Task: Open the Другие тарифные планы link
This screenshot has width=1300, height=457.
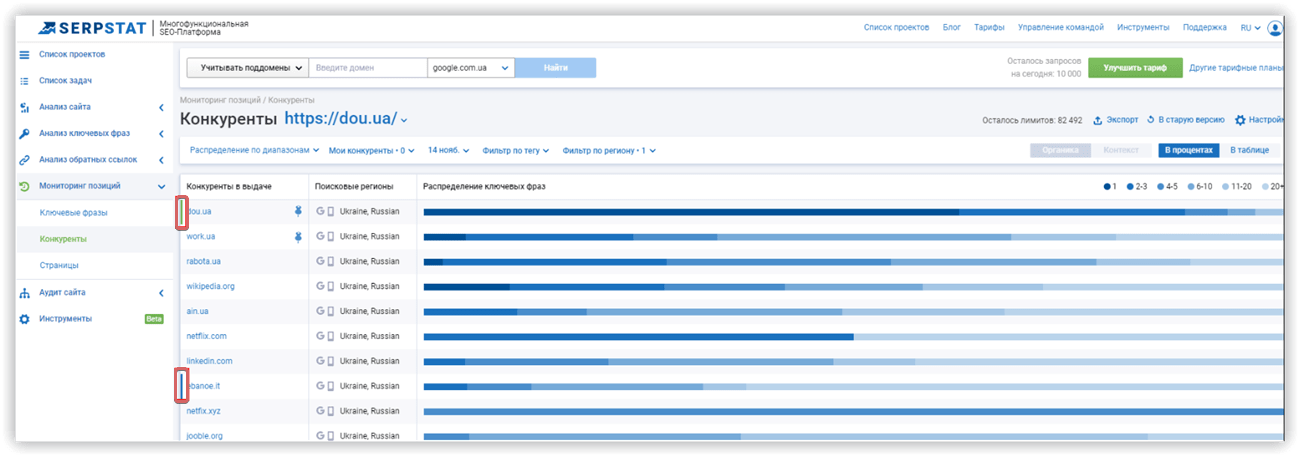Action: click(x=1236, y=68)
